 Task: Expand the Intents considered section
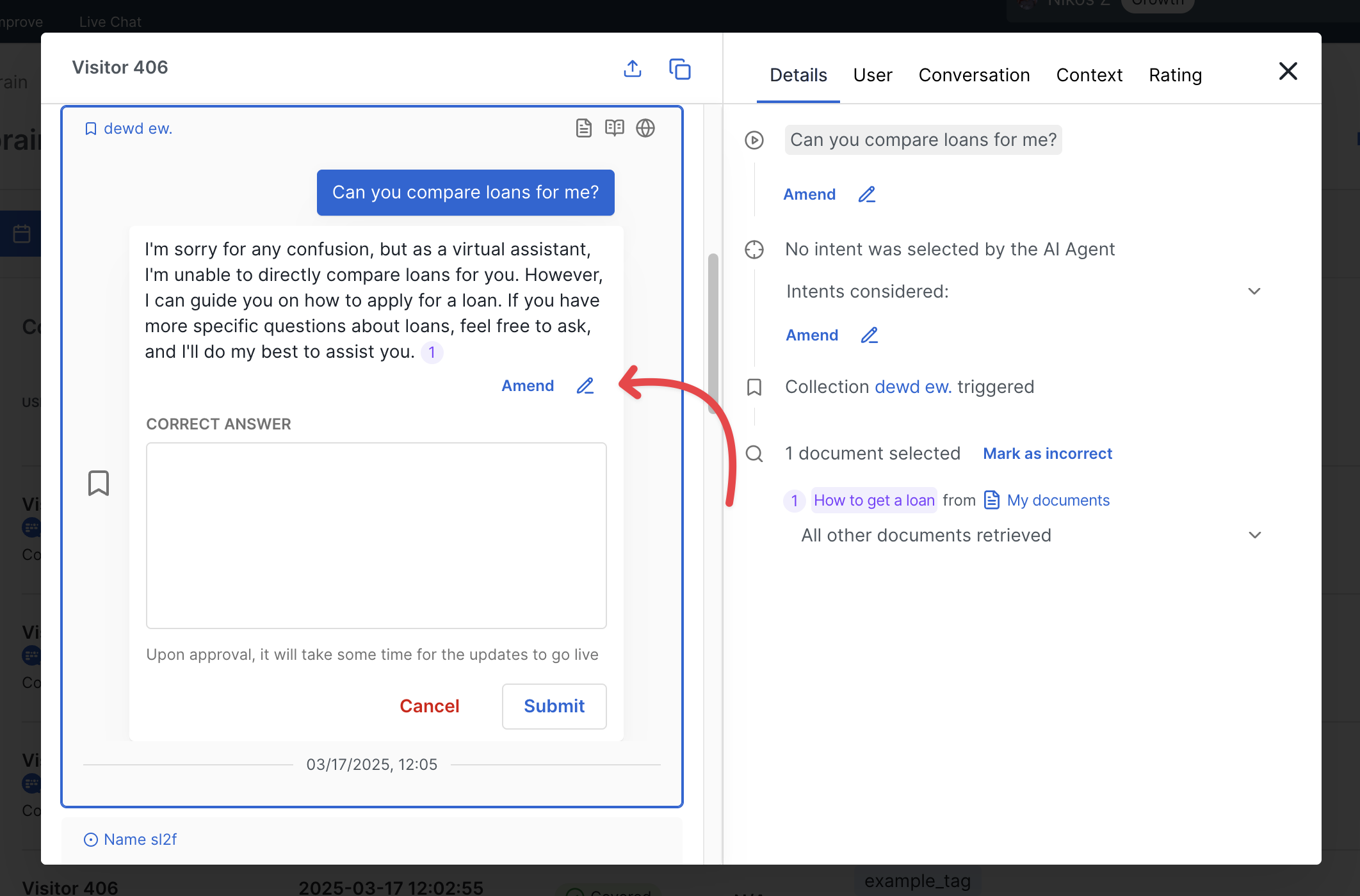point(1254,291)
